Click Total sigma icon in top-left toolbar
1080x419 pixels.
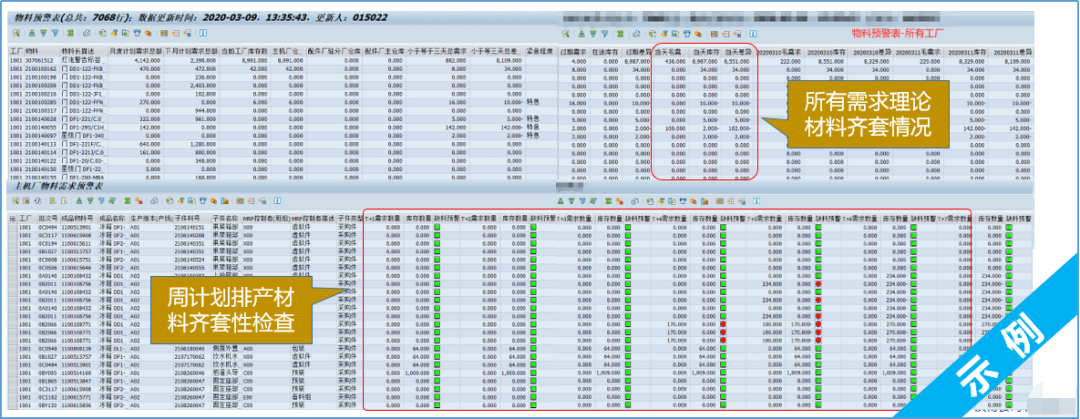pos(70,33)
